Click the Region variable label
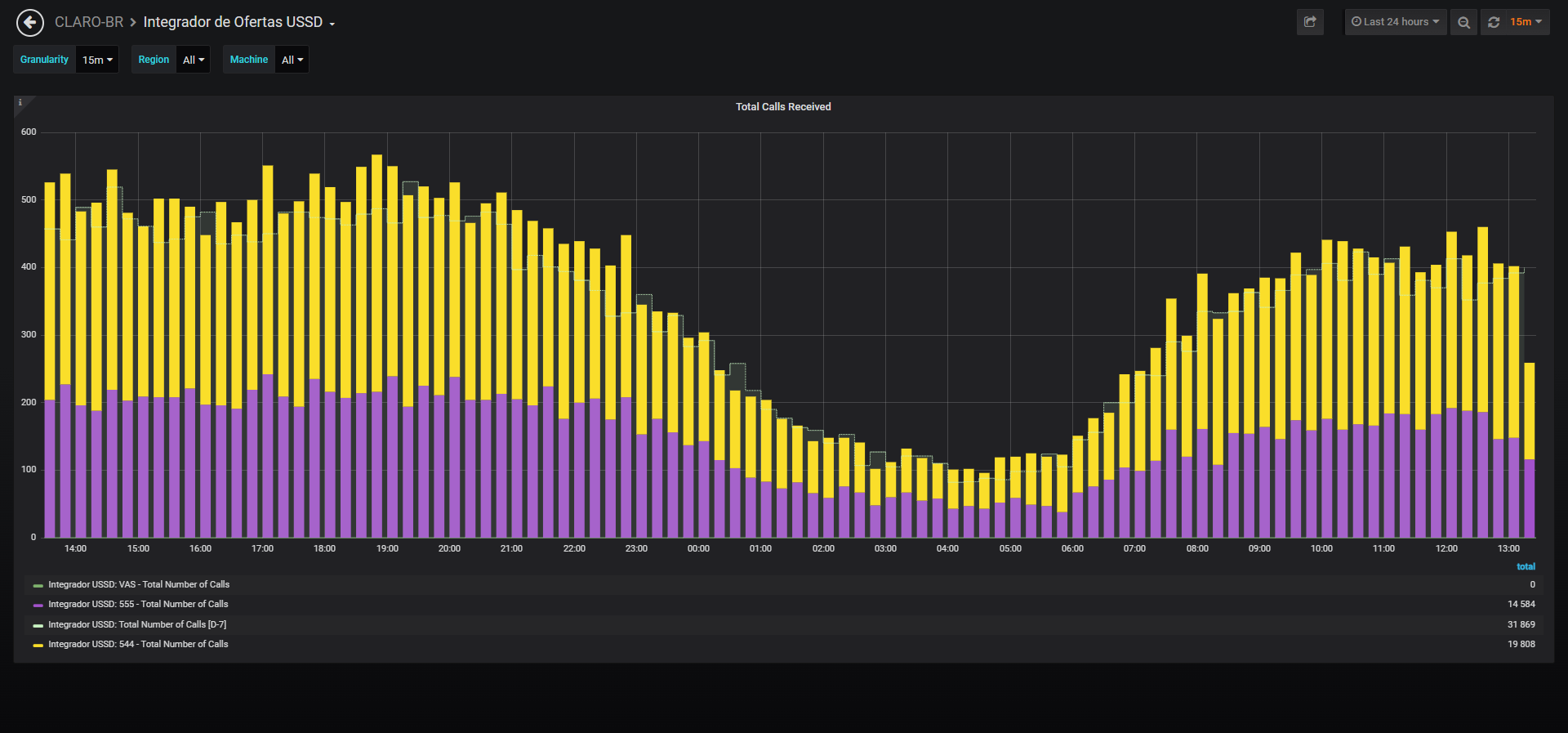This screenshot has height=733, width=1568. pyautogui.click(x=154, y=60)
